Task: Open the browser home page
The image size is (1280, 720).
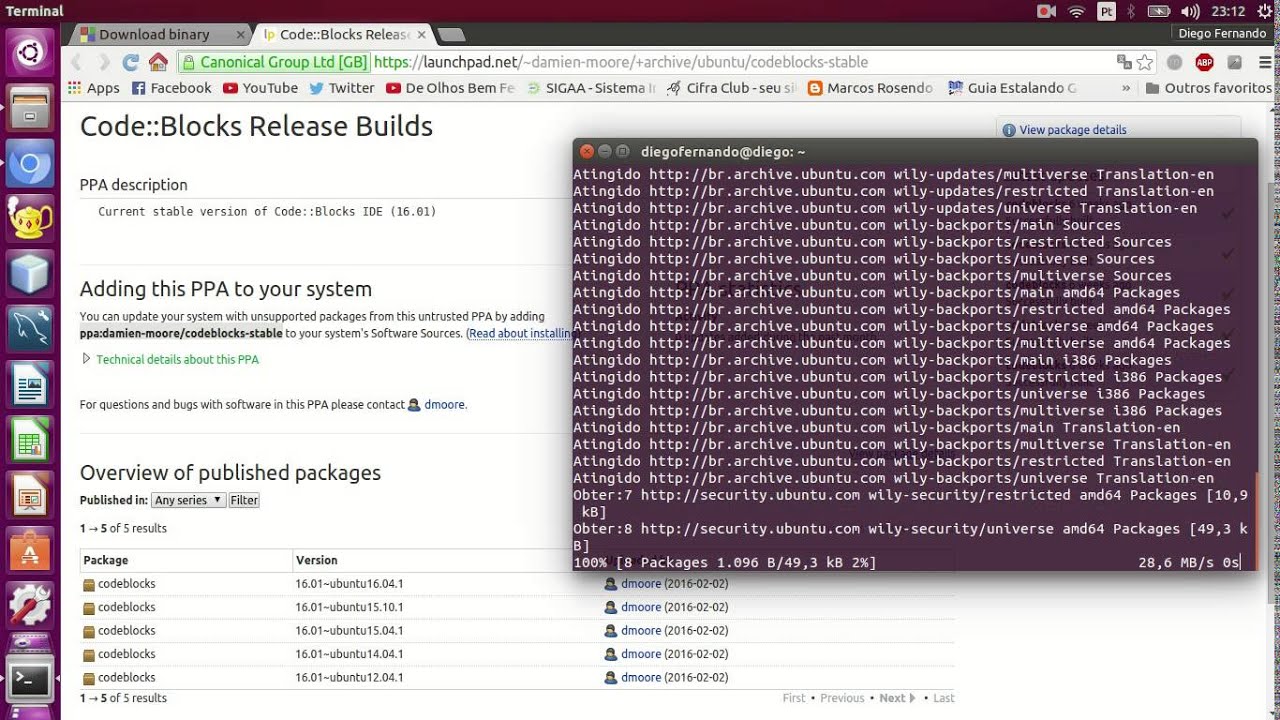Action: coord(157,62)
